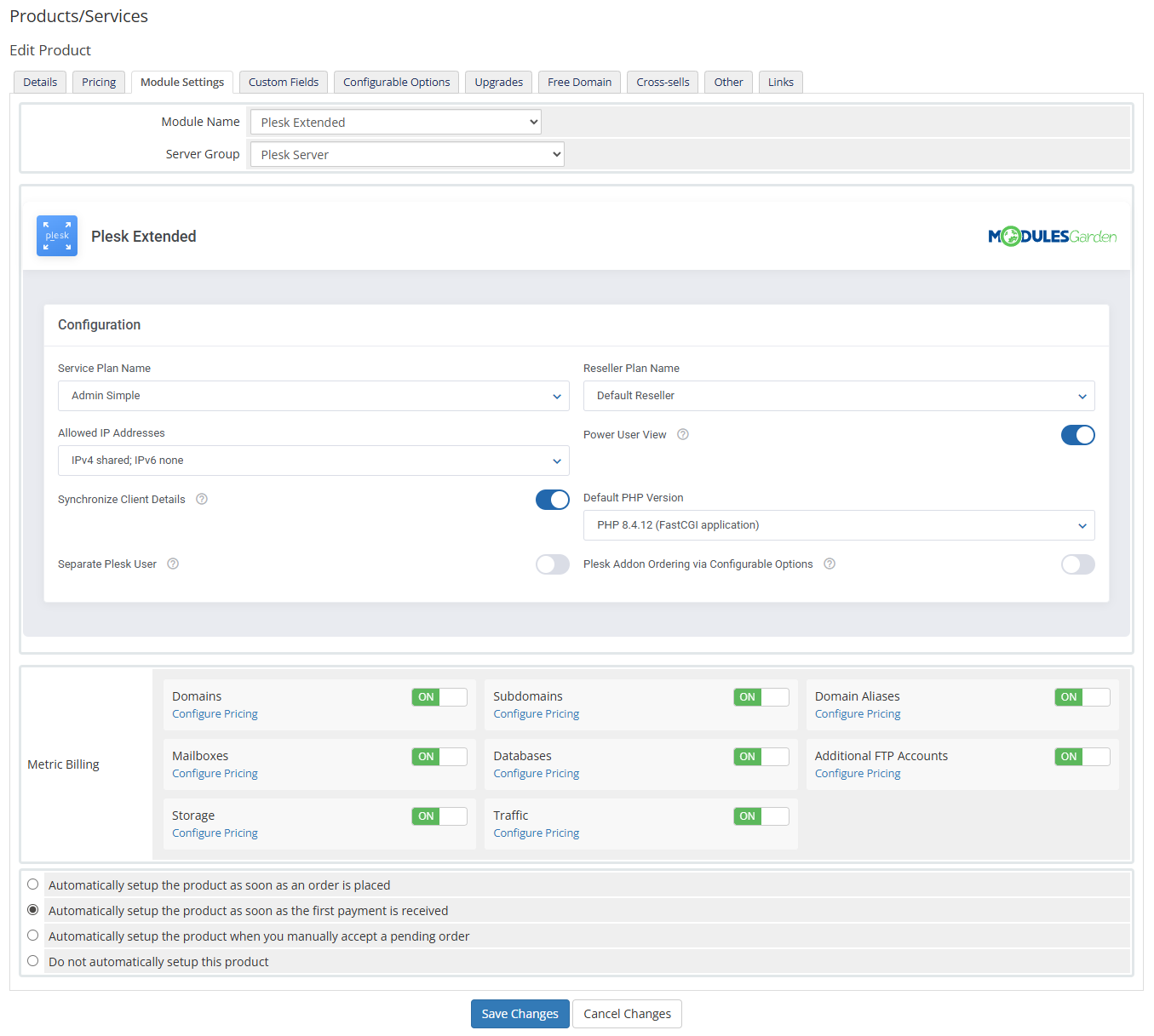Switch to the Configurable Options tab

(396, 82)
